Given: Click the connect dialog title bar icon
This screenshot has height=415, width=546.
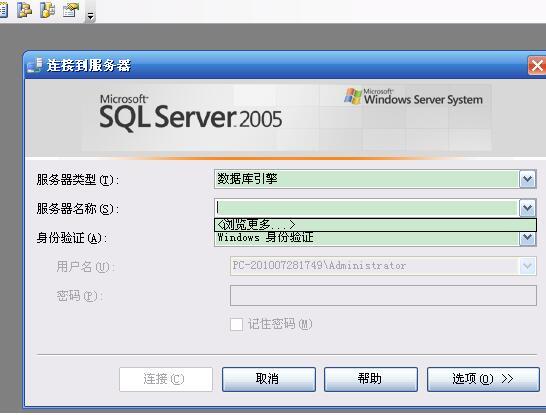Looking at the screenshot, I should point(35,65).
